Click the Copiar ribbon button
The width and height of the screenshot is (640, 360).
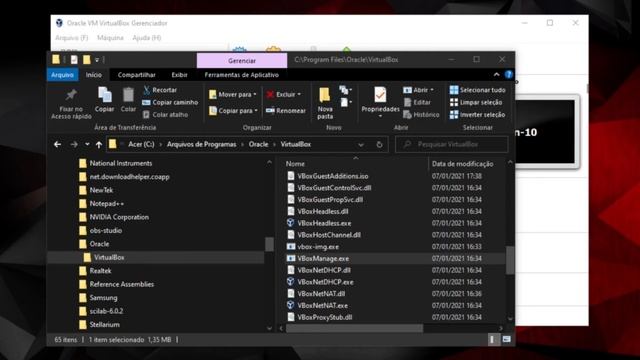pos(104,100)
